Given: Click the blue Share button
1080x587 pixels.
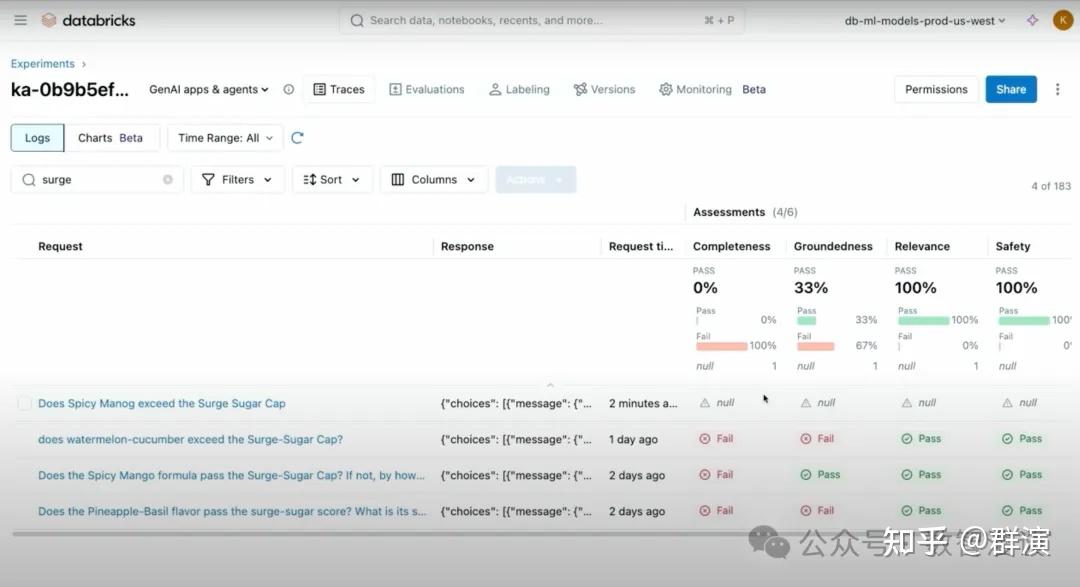Looking at the screenshot, I should [1010, 90].
